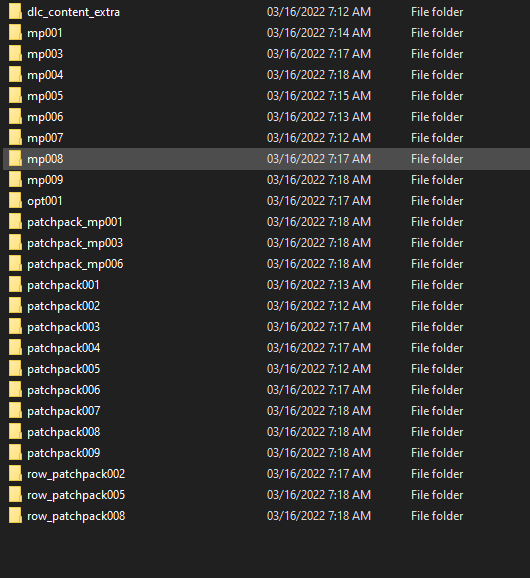The image size is (530, 578).
Task: Click the date modified of mp006
Action: click(x=319, y=117)
